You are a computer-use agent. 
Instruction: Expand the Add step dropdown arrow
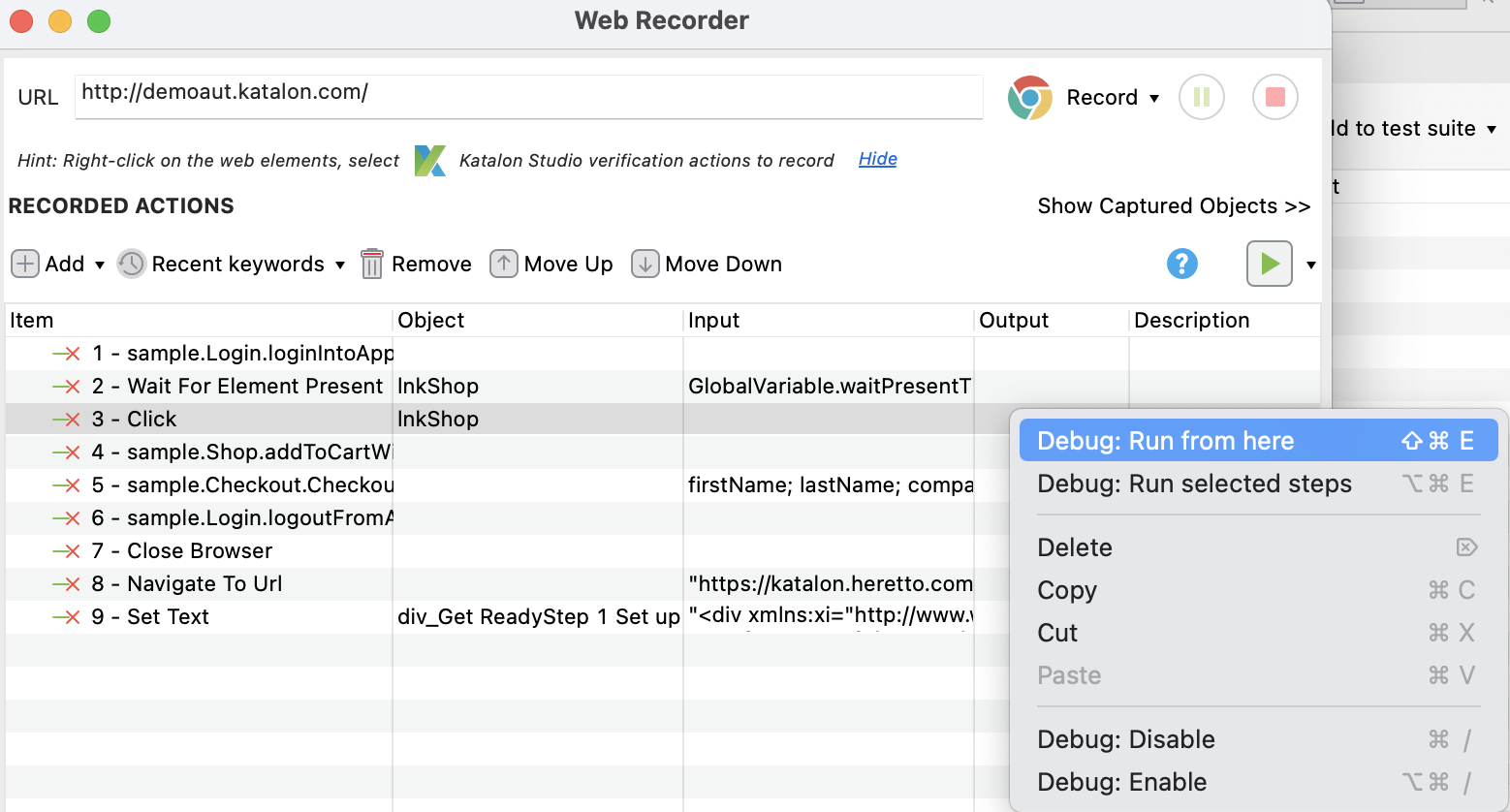tap(100, 265)
